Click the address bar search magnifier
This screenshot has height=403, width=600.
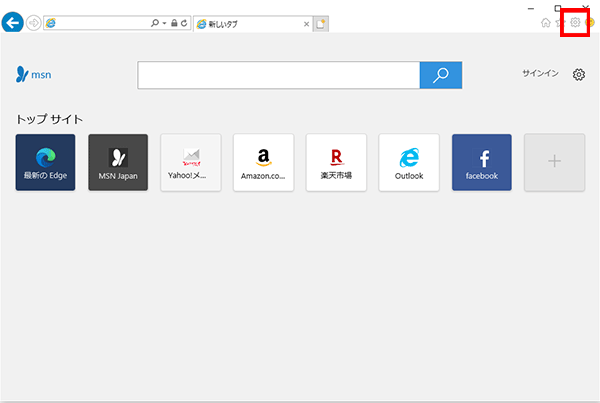[155, 23]
